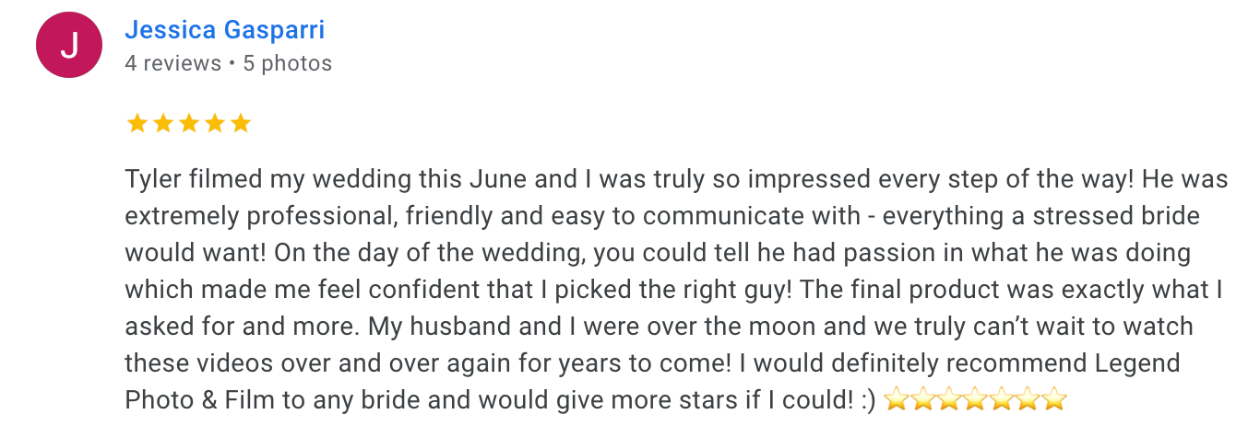Click the first star emoji ending the review
The height and width of the screenshot is (434, 1260).
click(x=897, y=401)
